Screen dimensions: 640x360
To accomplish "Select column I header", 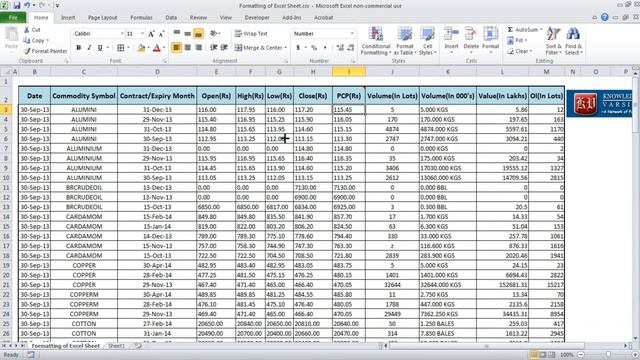I will coord(349,72).
